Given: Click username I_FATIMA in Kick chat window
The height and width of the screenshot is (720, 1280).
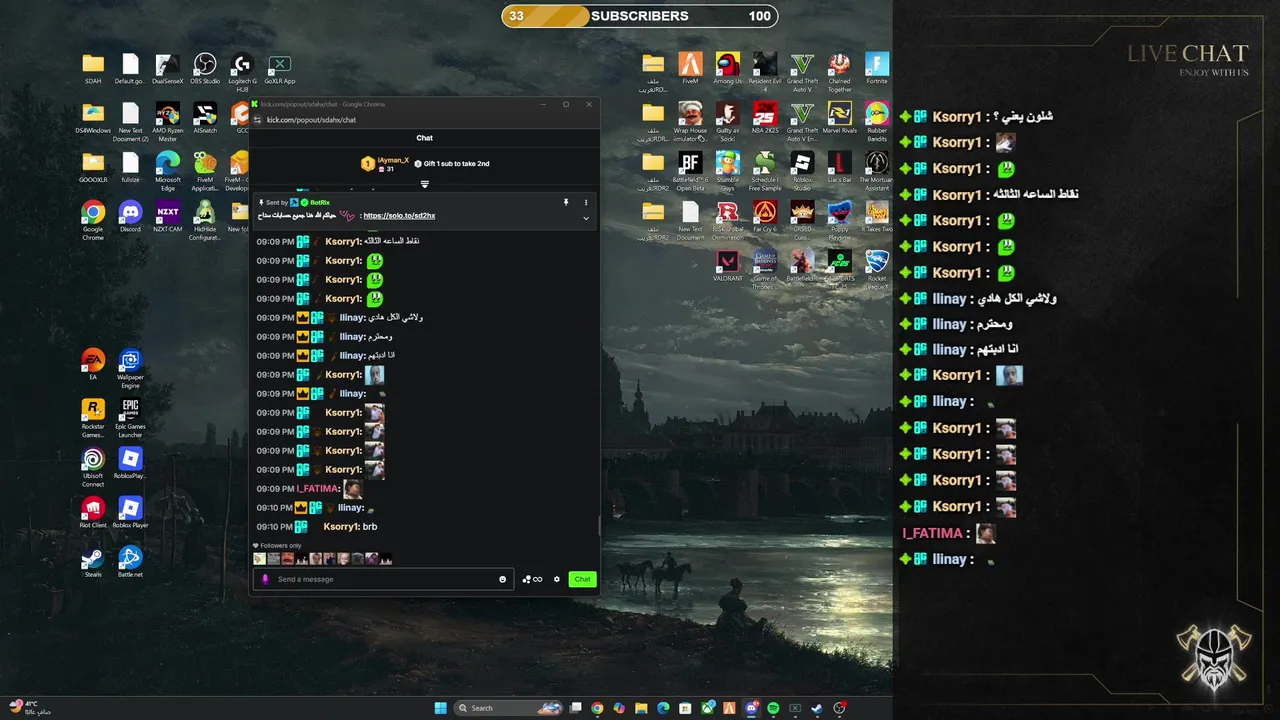Looking at the screenshot, I should click(317, 489).
